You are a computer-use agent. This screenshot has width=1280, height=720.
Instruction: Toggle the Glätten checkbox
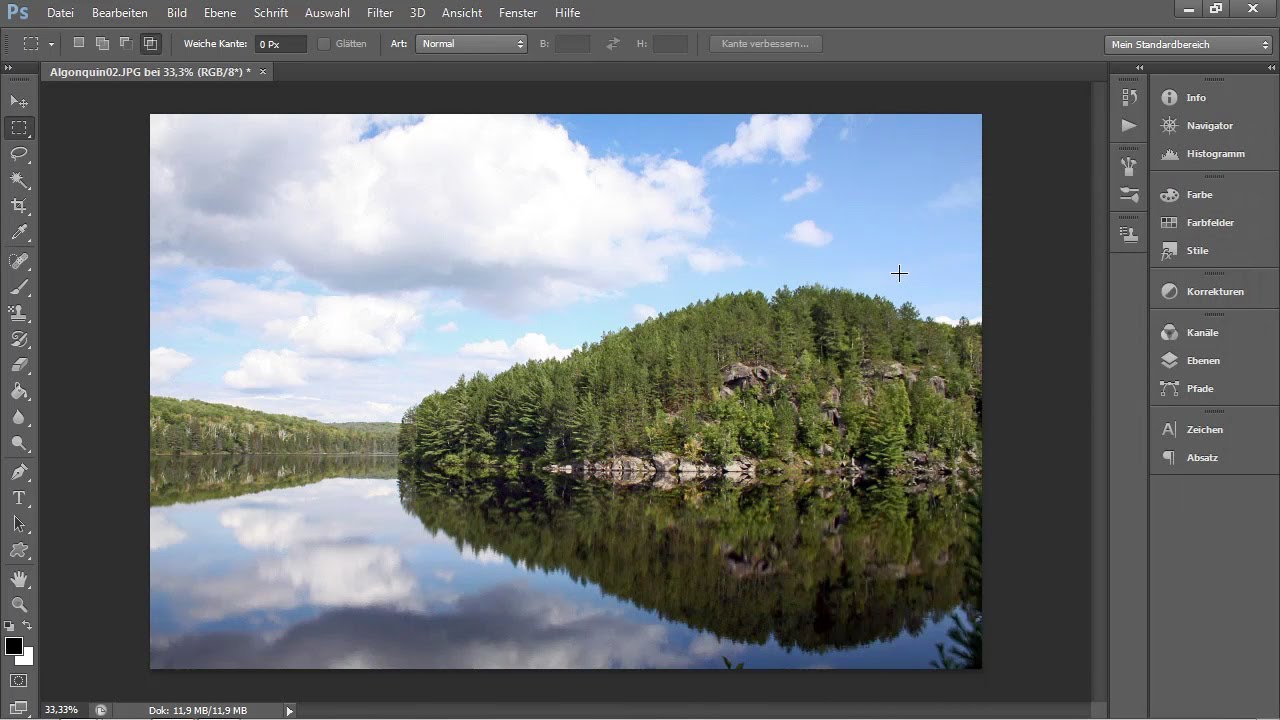pyautogui.click(x=324, y=44)
